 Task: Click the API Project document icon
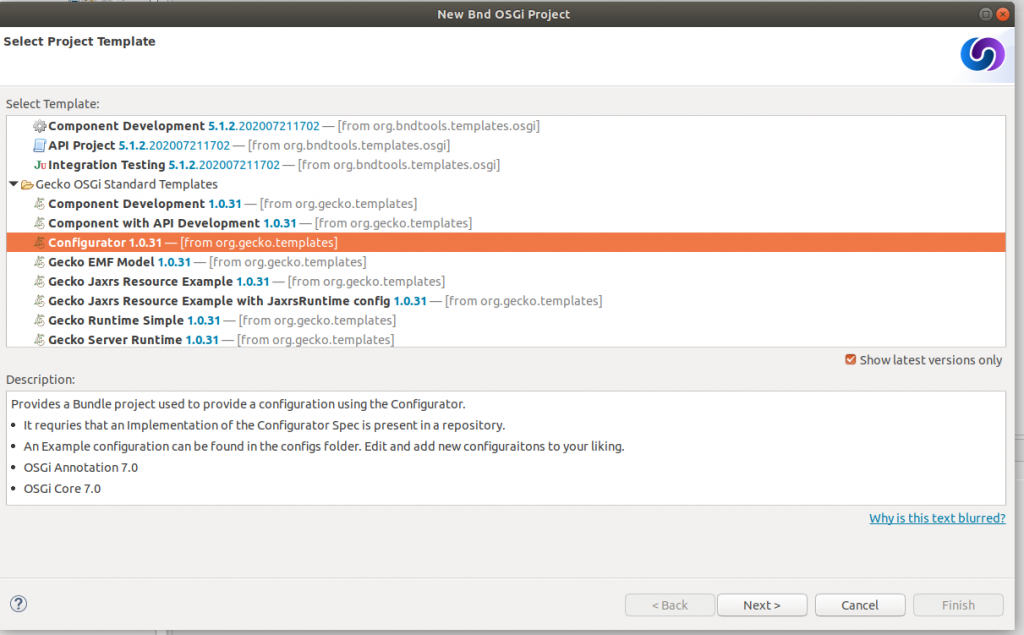40,146
